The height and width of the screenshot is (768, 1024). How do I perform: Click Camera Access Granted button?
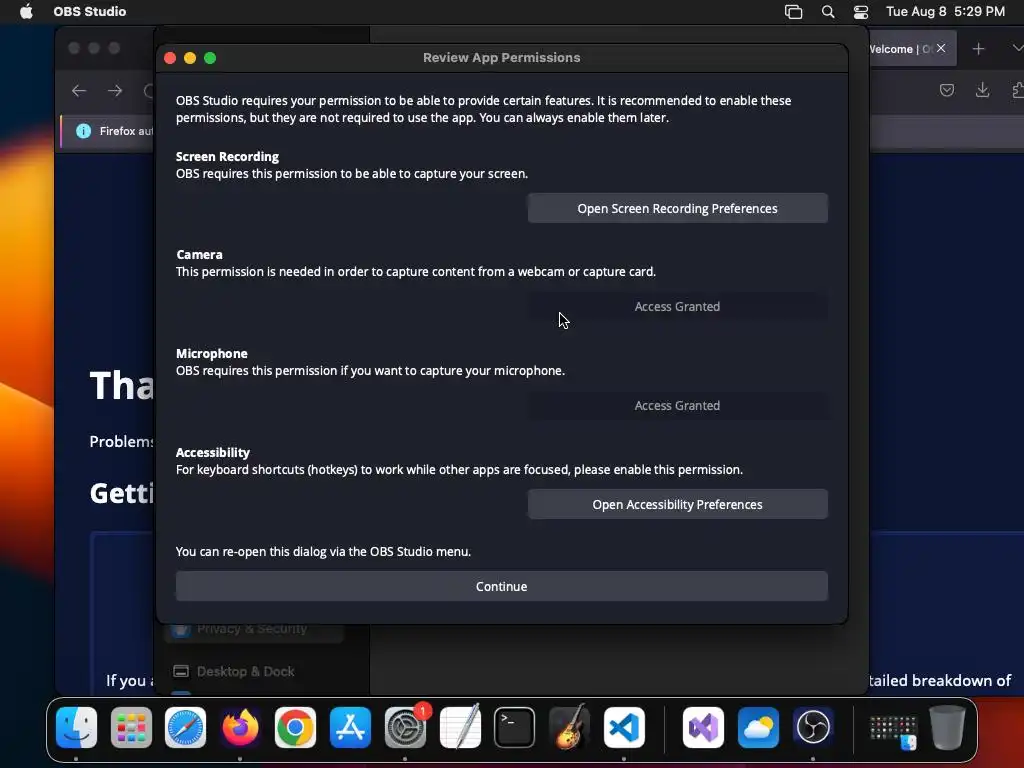pos(677,306)
